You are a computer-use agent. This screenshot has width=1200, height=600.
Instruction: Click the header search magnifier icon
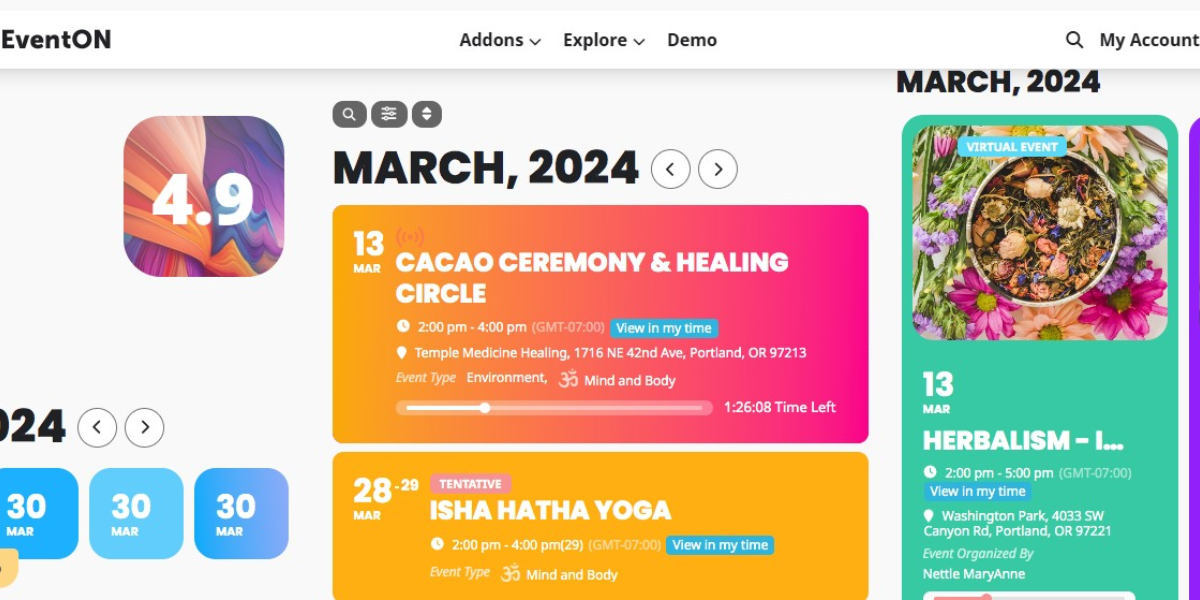[1074, 40]
